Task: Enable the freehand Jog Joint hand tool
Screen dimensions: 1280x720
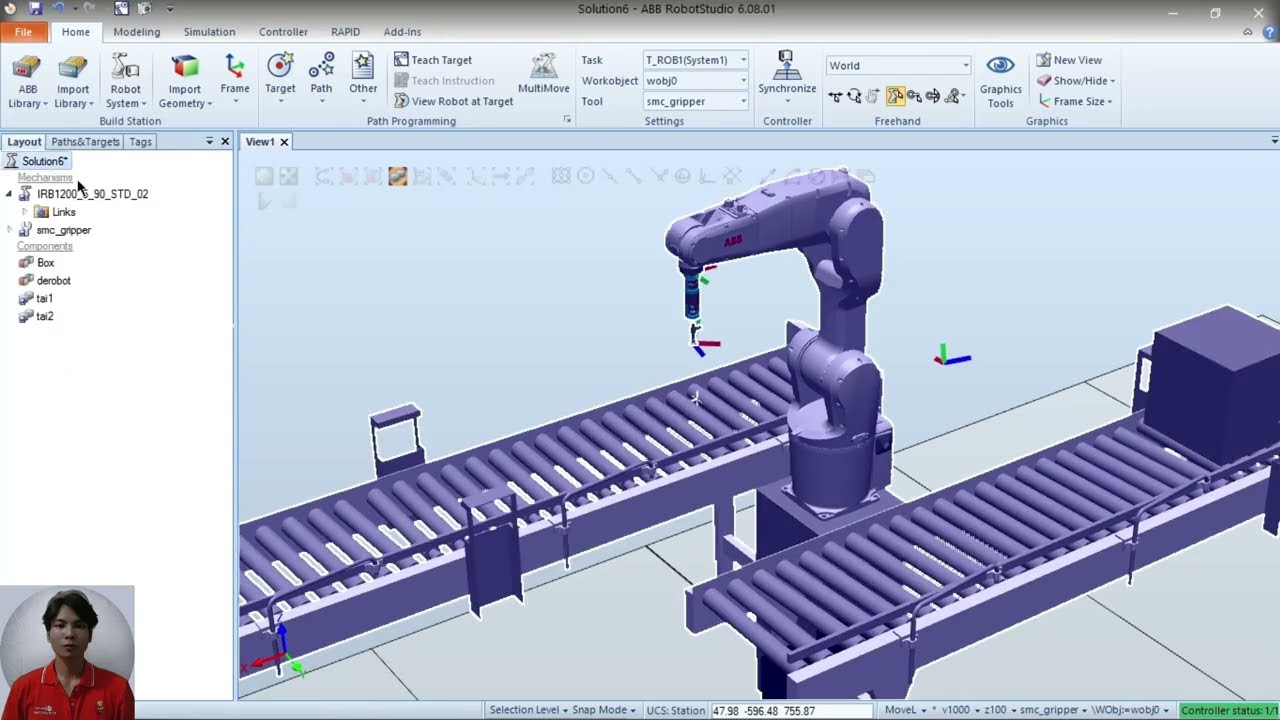Action: pos(873,96)
